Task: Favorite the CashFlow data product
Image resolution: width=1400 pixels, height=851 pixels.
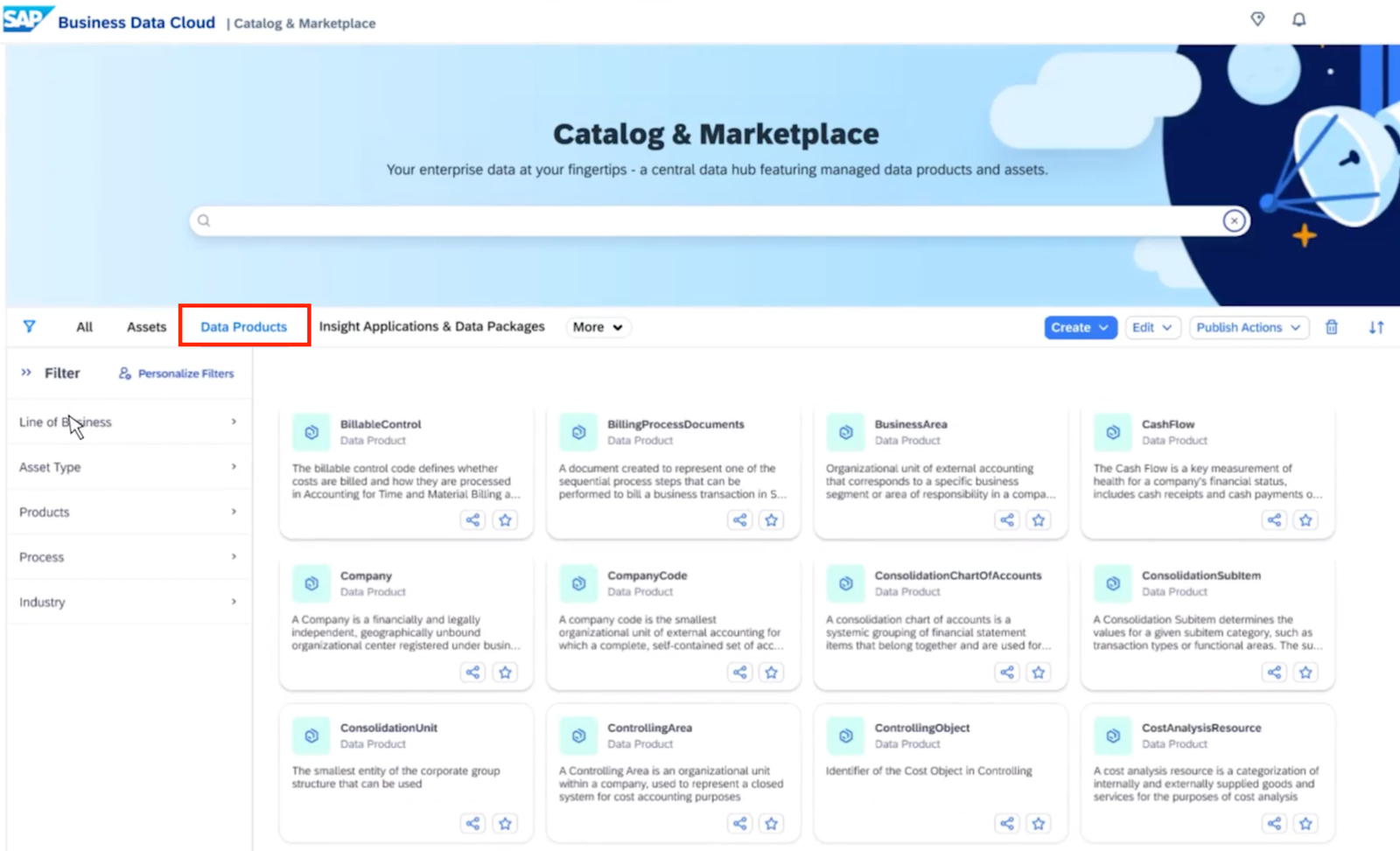Action: [1305, 520]
